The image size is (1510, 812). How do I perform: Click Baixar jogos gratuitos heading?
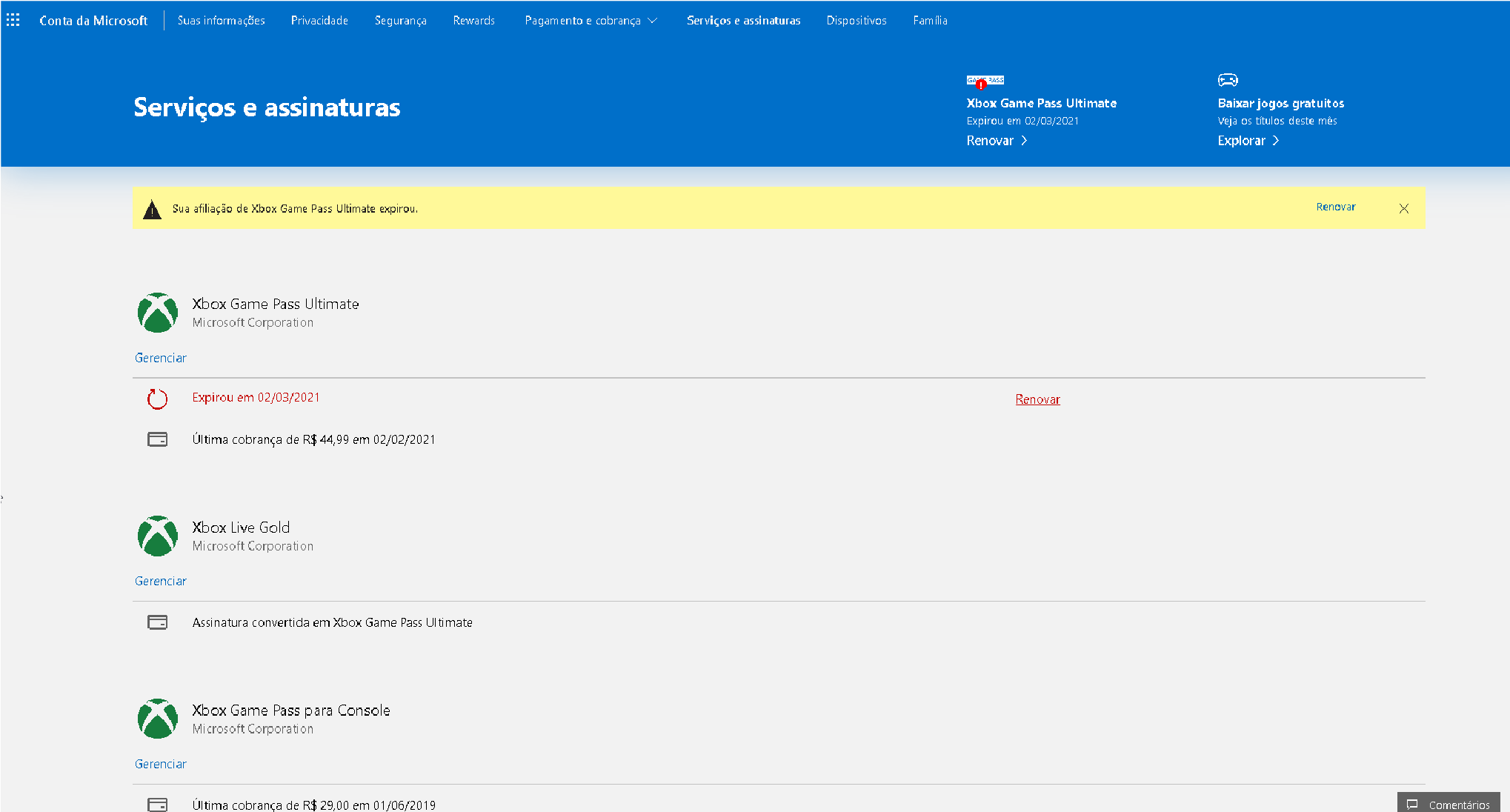[x=1280, y=104]
